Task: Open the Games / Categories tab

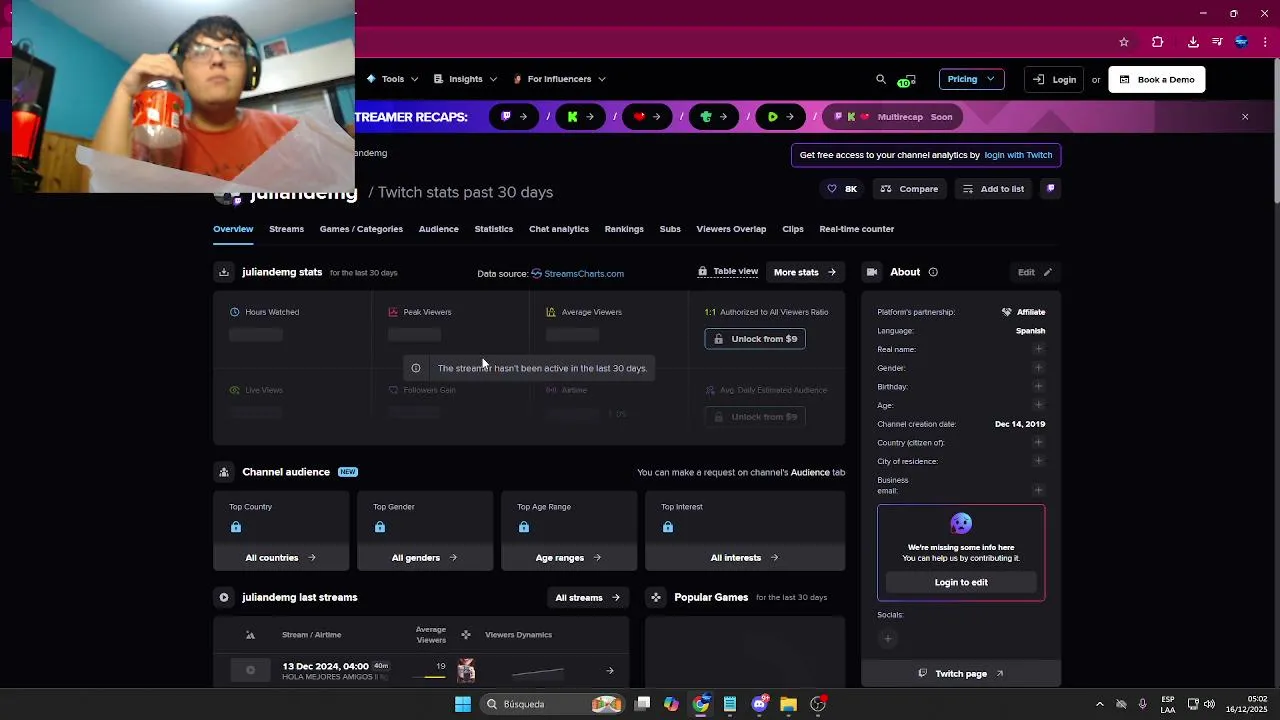Action: click(361, 229)
